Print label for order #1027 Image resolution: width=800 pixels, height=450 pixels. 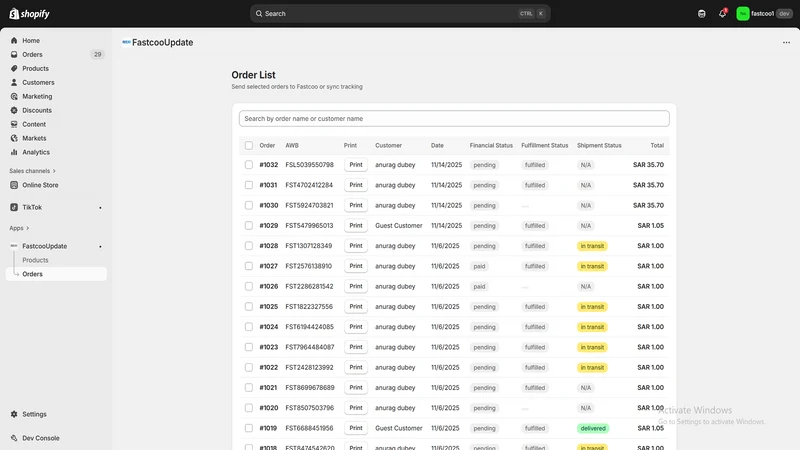coord(356,266)
